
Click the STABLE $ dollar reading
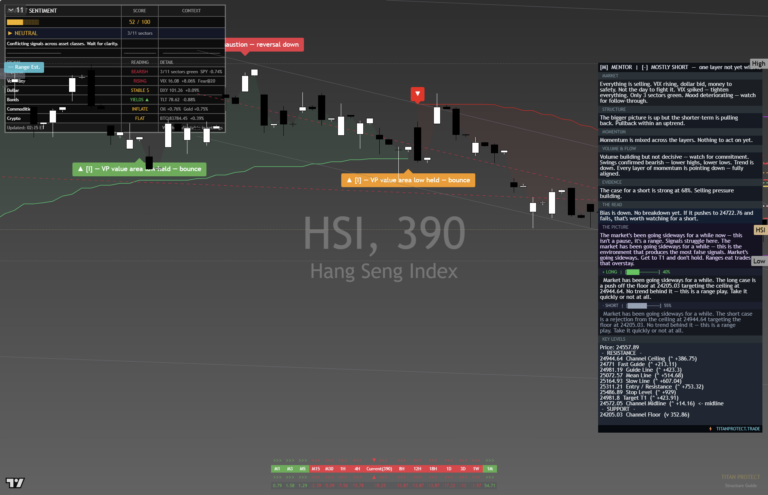(140, 91)
